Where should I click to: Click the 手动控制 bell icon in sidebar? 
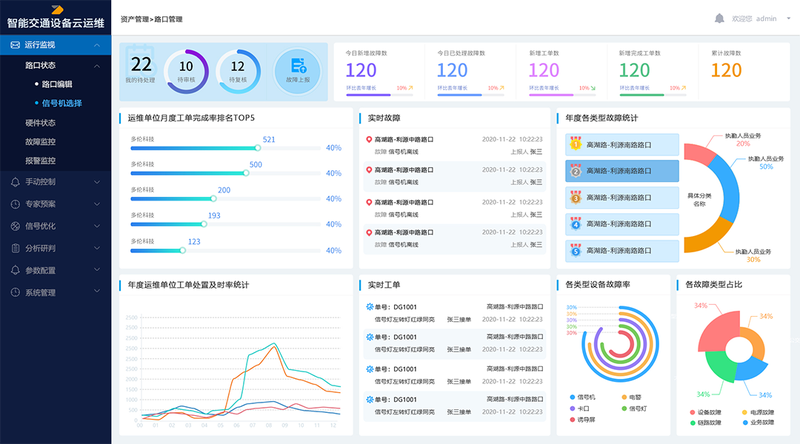pyautogui.click(x=14, y=182)
